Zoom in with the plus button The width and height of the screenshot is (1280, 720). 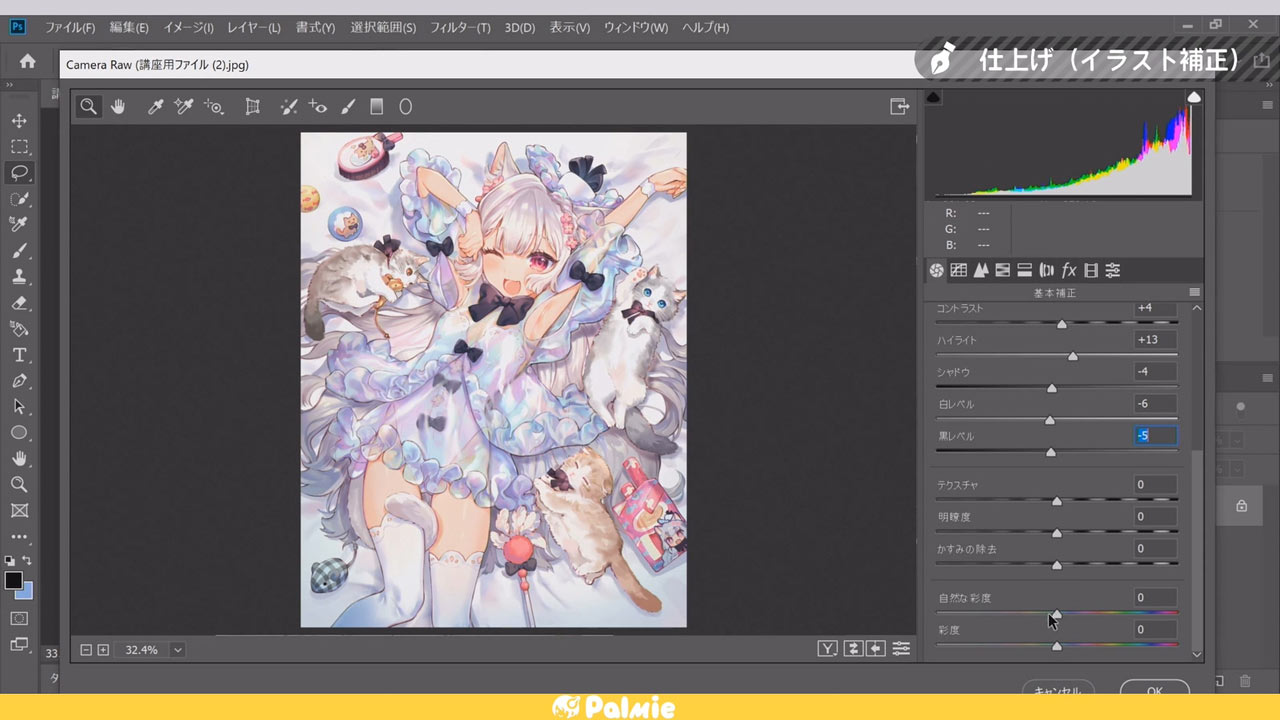tap(102, 650)
